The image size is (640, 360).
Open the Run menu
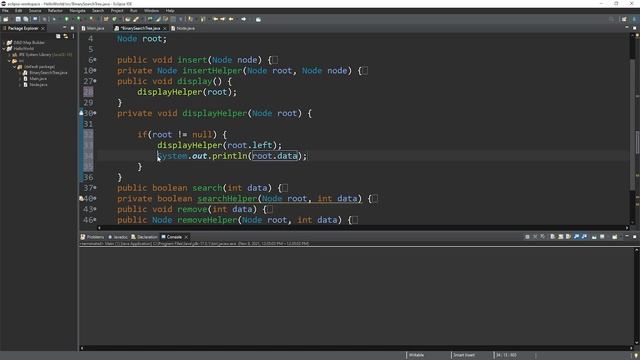pyautogui.click(x=133, y=11)
